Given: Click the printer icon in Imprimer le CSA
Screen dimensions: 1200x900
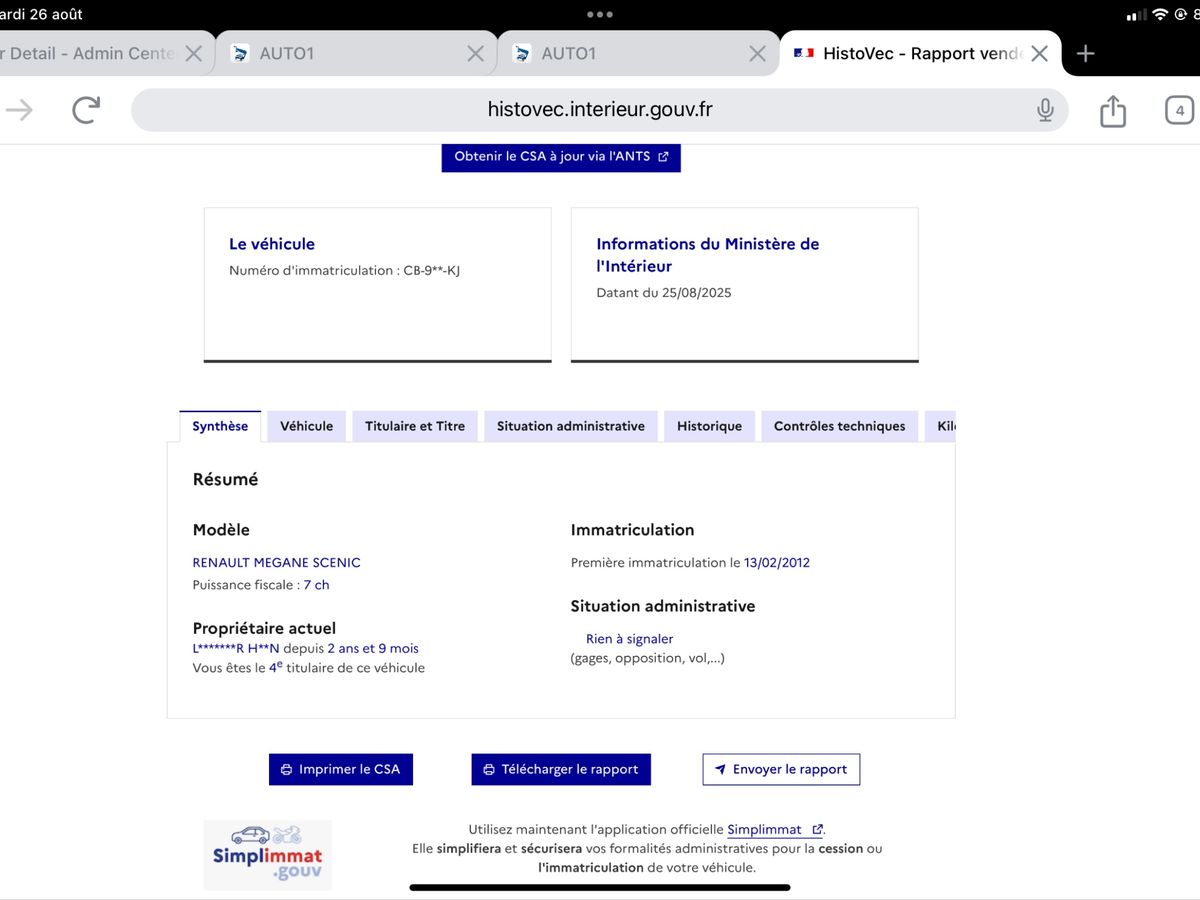Looking at the screenshot, I should tap(287, 770).
